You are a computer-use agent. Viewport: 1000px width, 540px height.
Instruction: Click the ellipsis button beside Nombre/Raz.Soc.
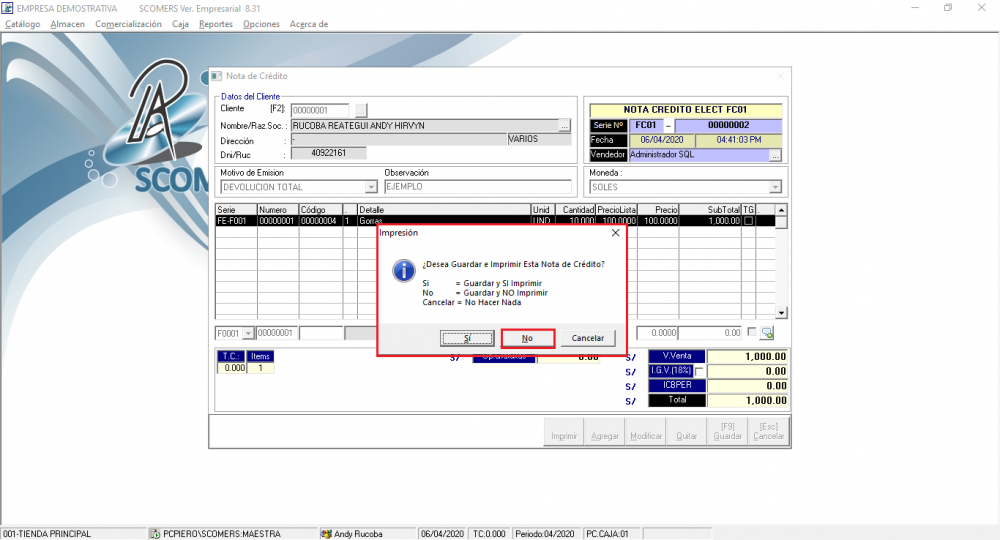(x=564, y=126)
